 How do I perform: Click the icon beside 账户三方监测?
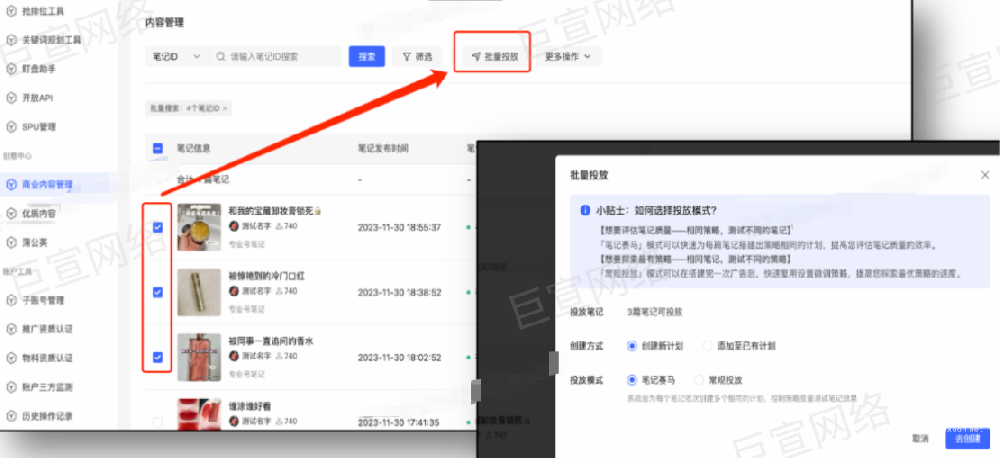point(11,387)
